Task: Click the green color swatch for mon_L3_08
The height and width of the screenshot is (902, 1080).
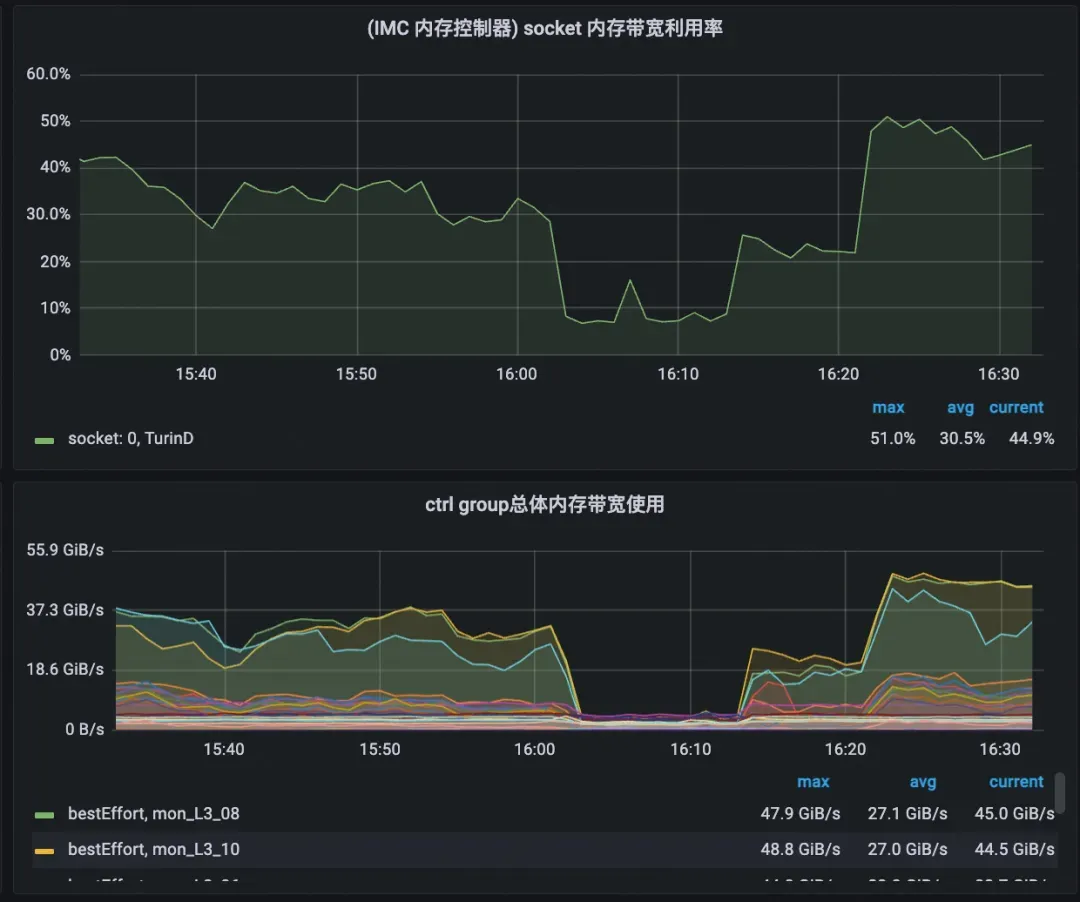Action: [x=44, y=815]
